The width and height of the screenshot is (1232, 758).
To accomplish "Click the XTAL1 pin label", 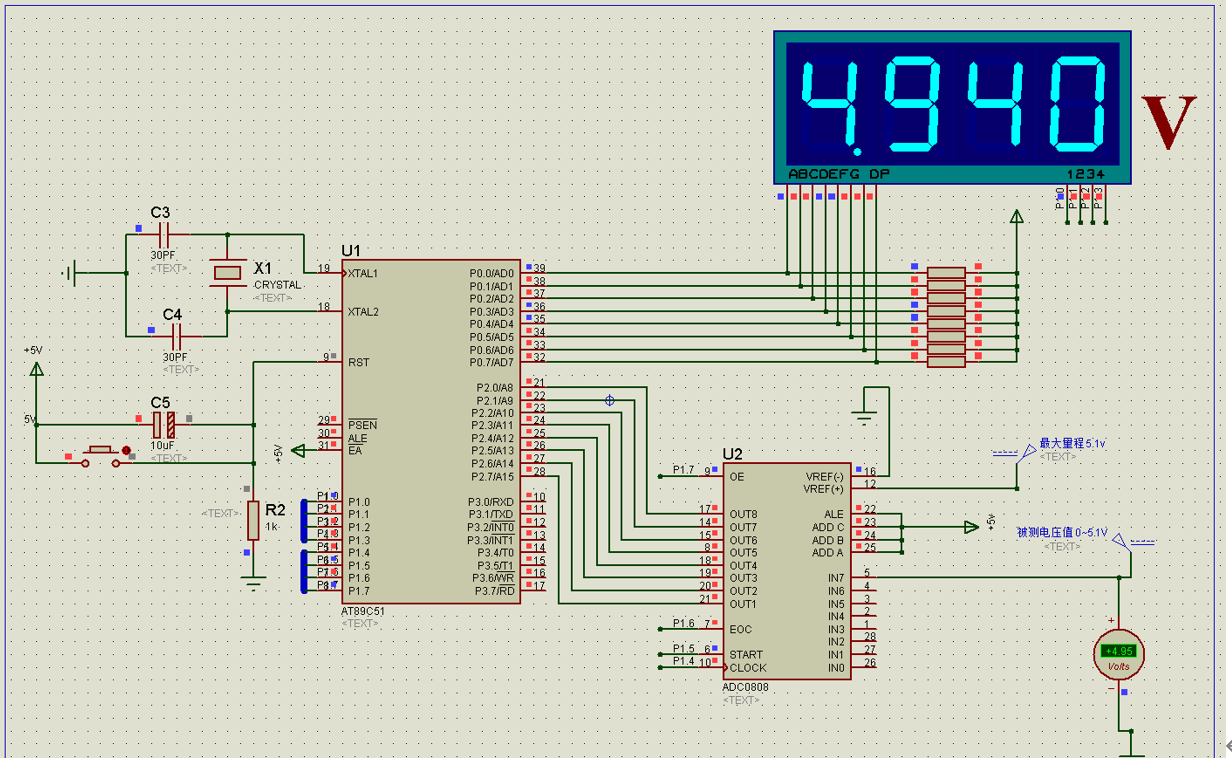I will (x=363, y=273).
